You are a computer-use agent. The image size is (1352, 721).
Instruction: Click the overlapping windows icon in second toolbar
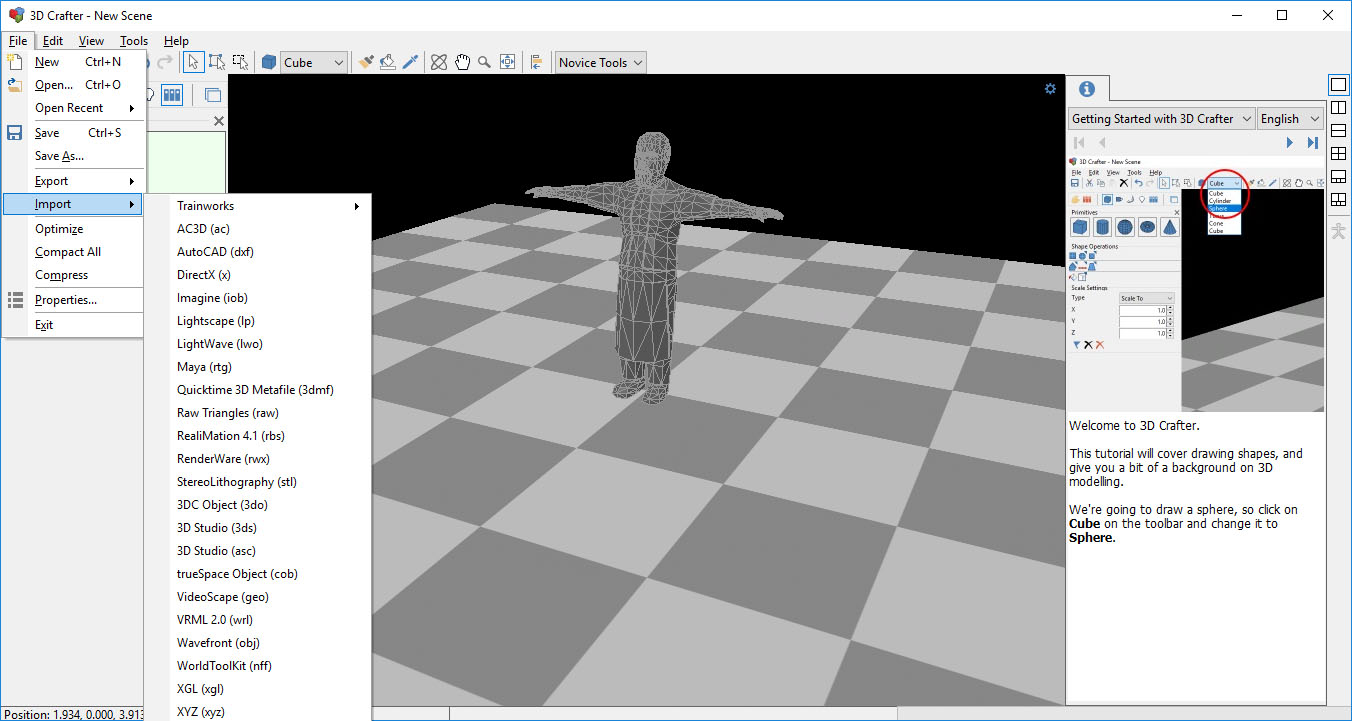click(x=212, y=95)
